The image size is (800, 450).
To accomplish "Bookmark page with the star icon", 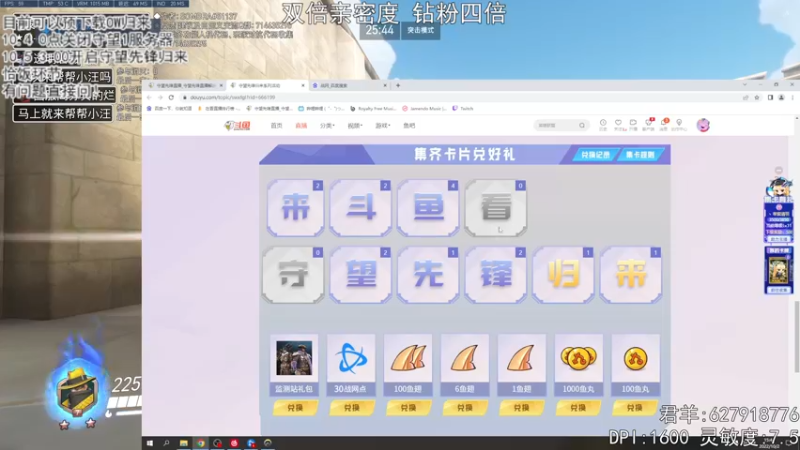I will tap(757, 97).
